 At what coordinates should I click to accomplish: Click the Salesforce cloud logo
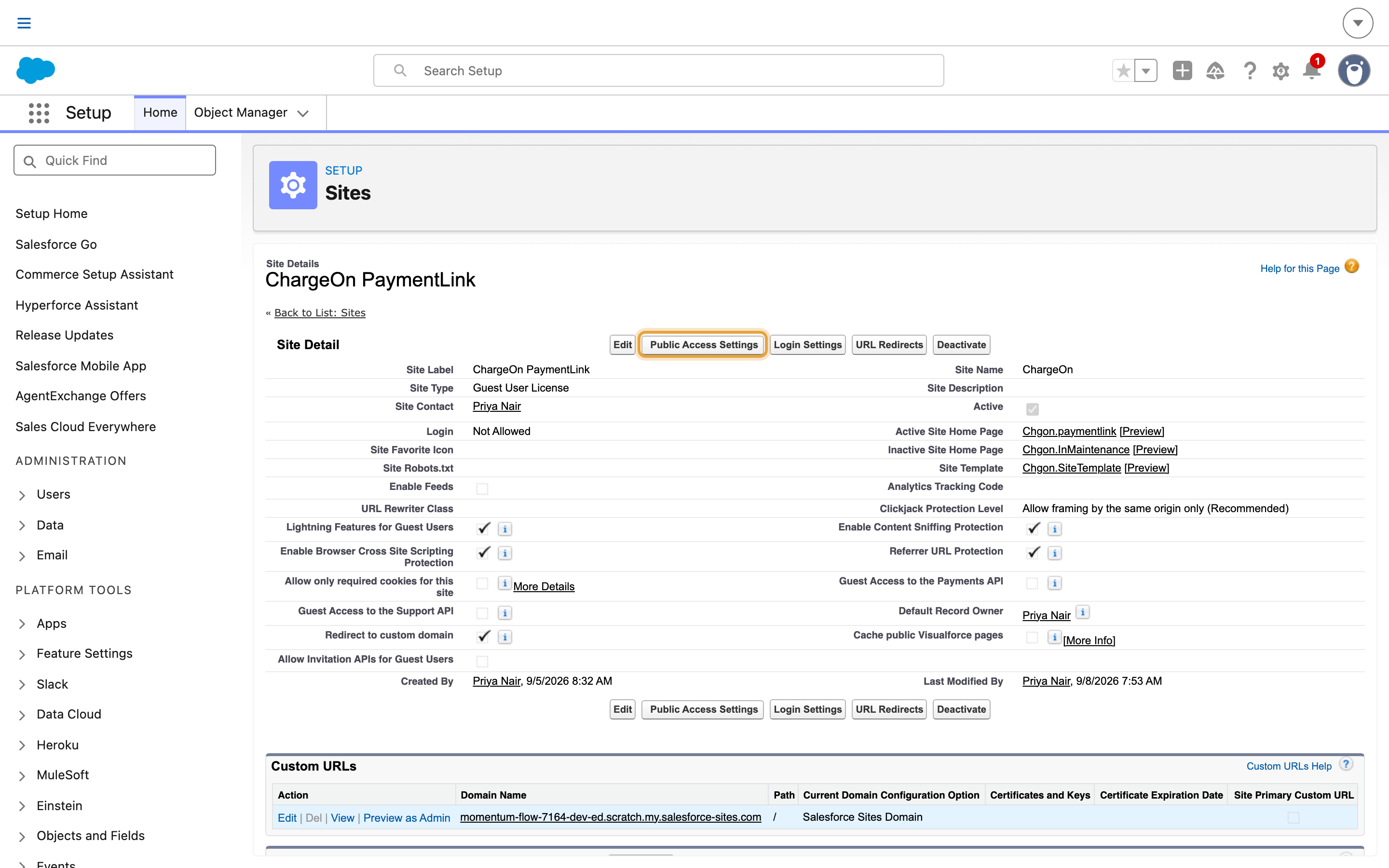click(36, 70)
